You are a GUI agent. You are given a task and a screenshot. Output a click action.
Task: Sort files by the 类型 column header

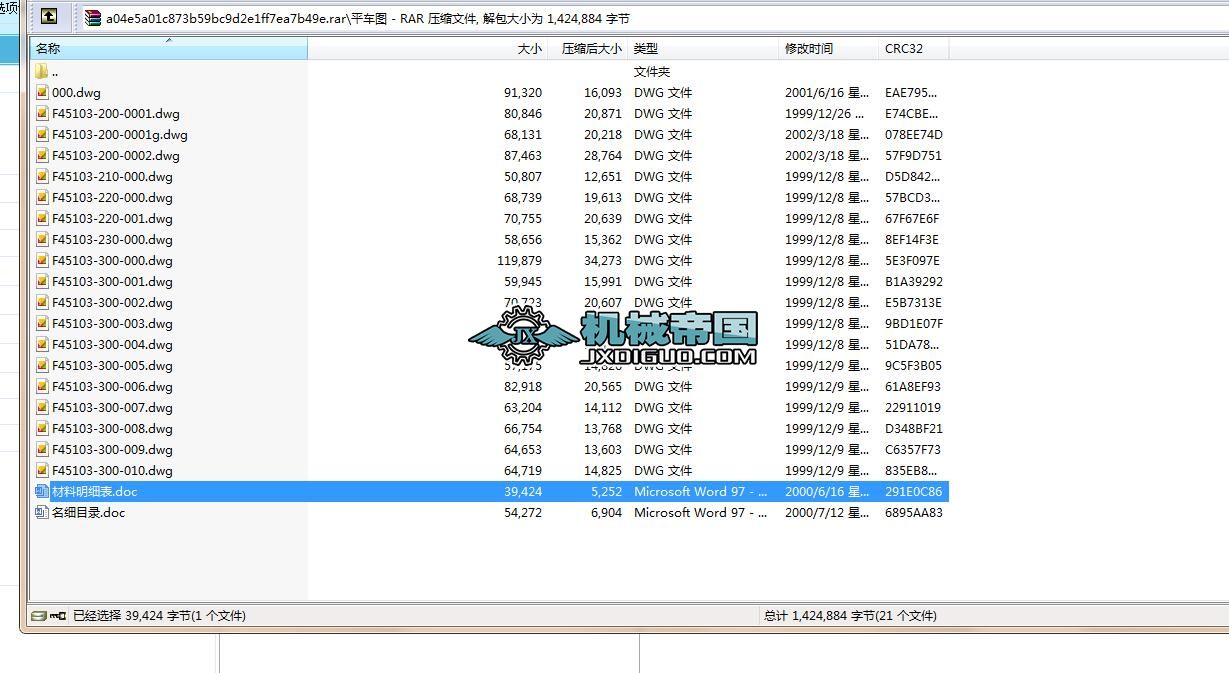click(x=703, y=48)
